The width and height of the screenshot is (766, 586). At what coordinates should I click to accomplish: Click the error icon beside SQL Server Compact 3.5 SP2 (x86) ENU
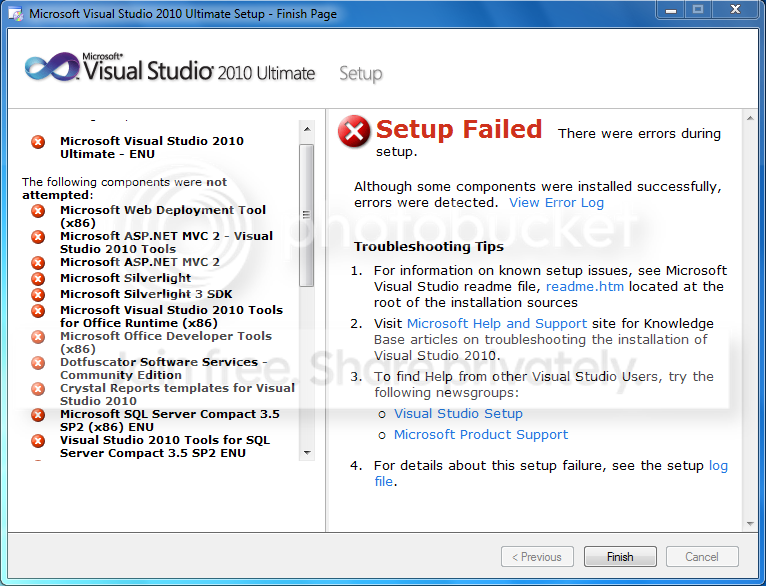pyautogui.click(x=38, y=415)
